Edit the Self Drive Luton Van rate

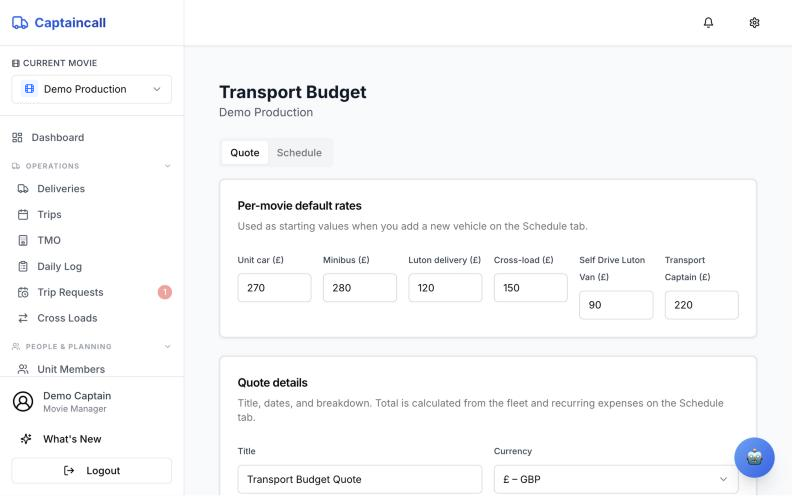(x=616, y=305)
